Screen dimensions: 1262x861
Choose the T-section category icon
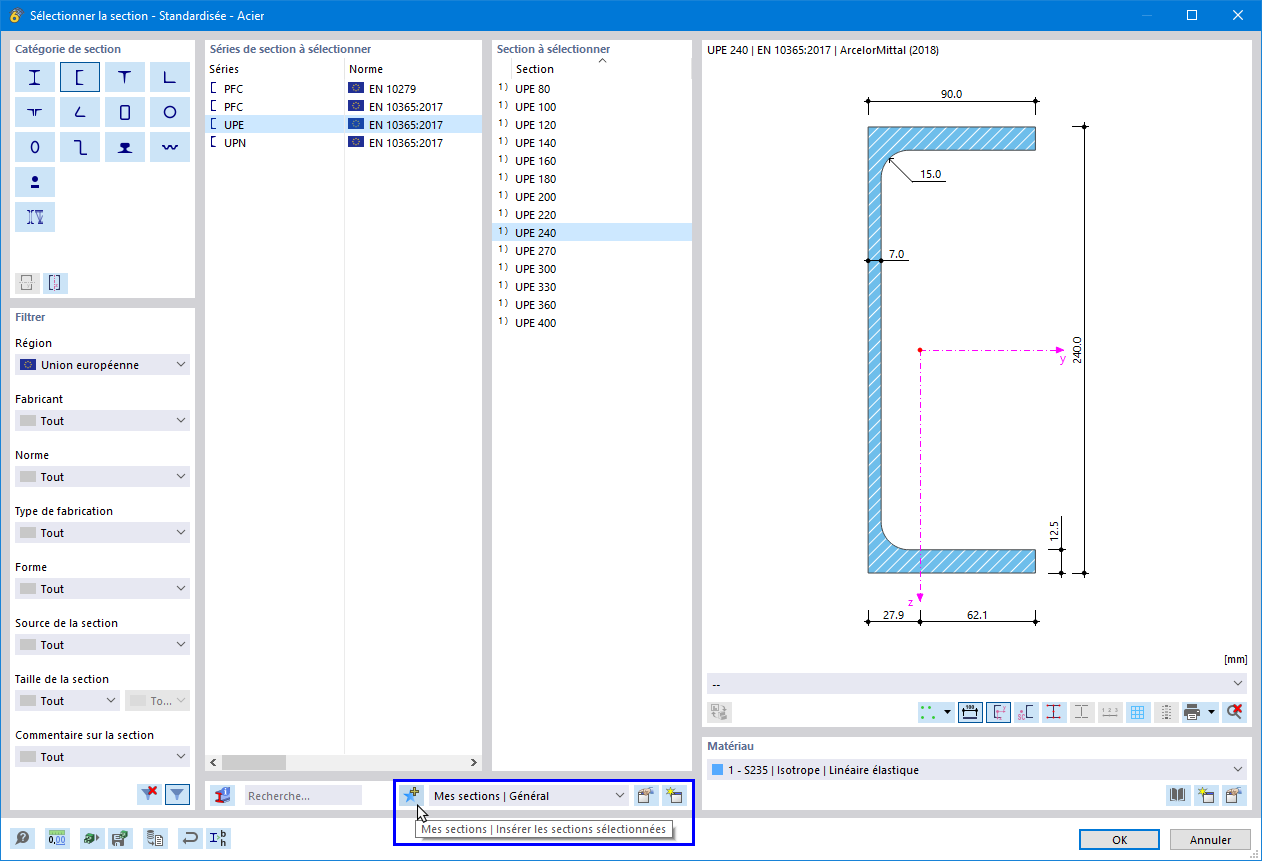[x=125, y=77]
